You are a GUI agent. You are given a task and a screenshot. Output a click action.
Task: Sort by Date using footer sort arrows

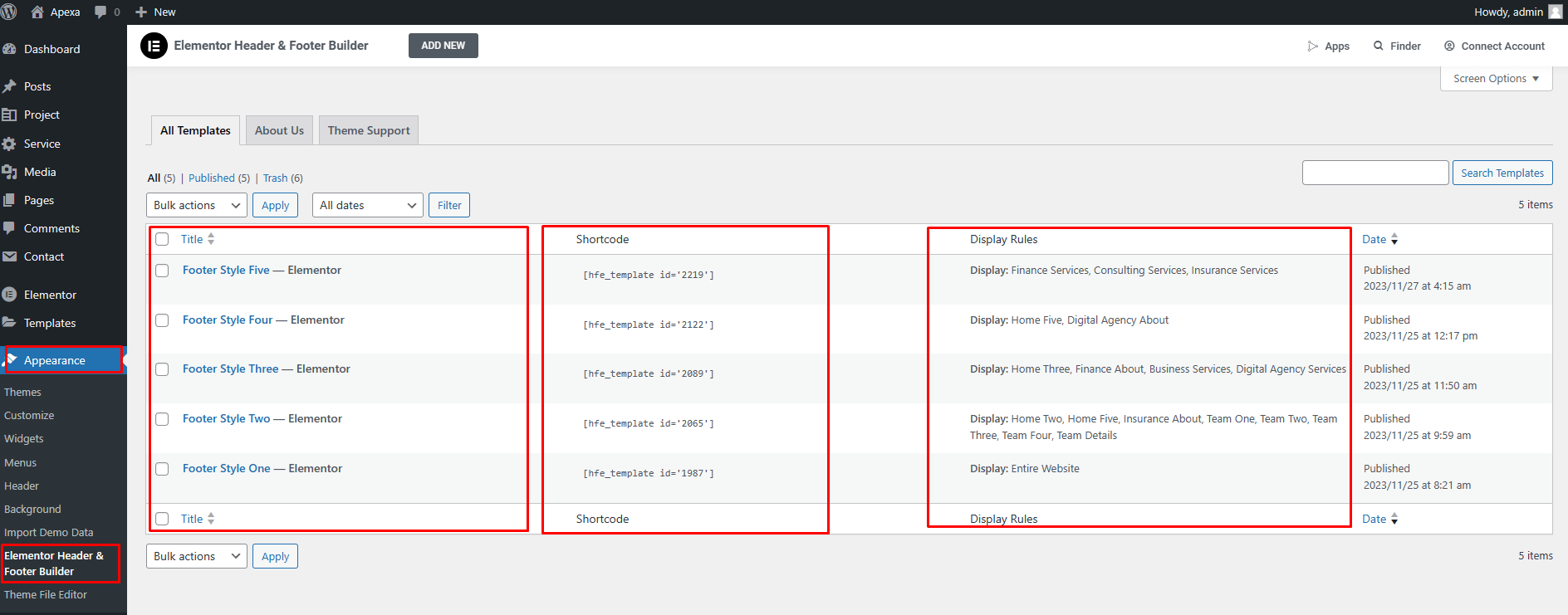click(1394, 519)
